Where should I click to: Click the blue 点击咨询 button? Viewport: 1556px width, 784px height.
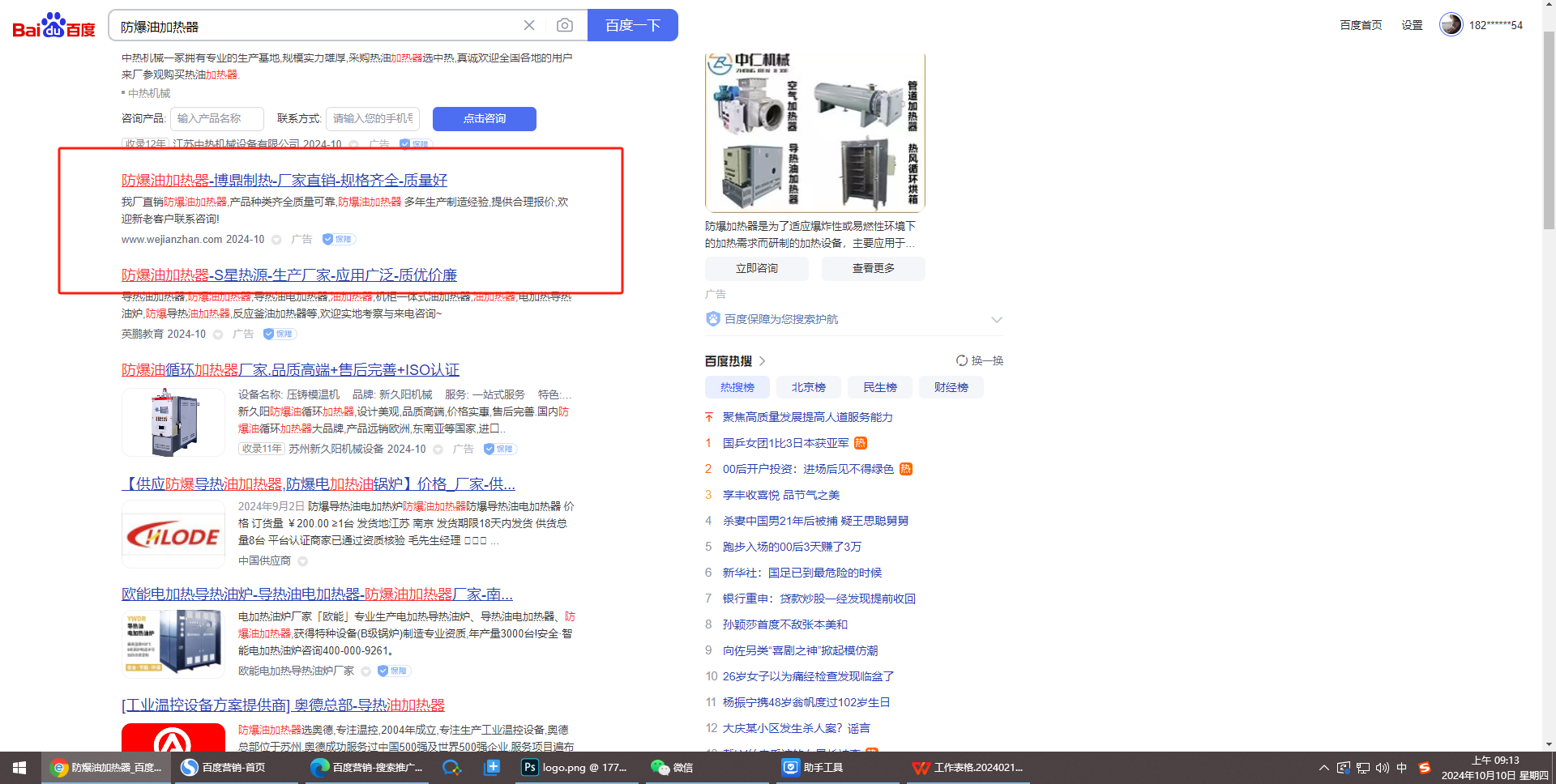coord(485,119)
